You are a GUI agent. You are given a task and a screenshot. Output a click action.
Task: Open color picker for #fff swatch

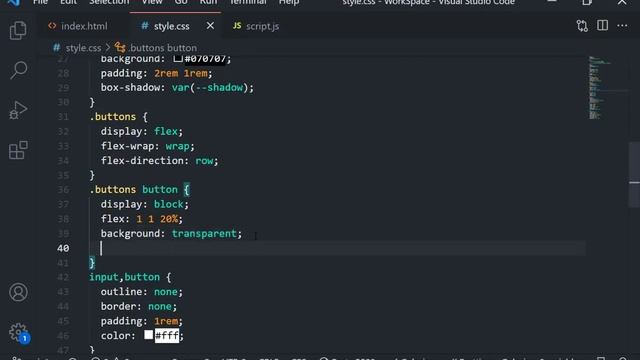pyautogui.click(x=149, y=335)
